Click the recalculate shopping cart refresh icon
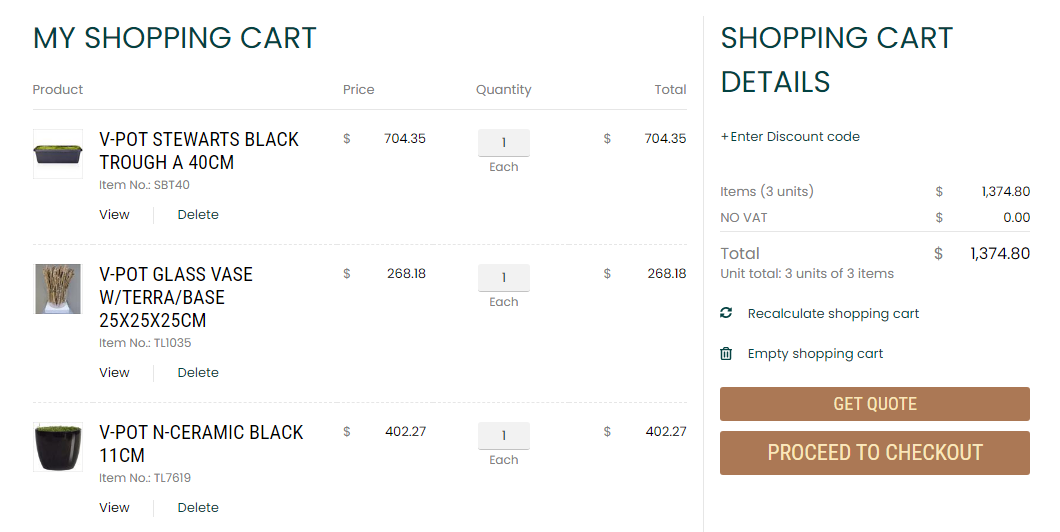The height and width of the screenshot is (532, 1060). pyautogui.click(x=726, y=313)
